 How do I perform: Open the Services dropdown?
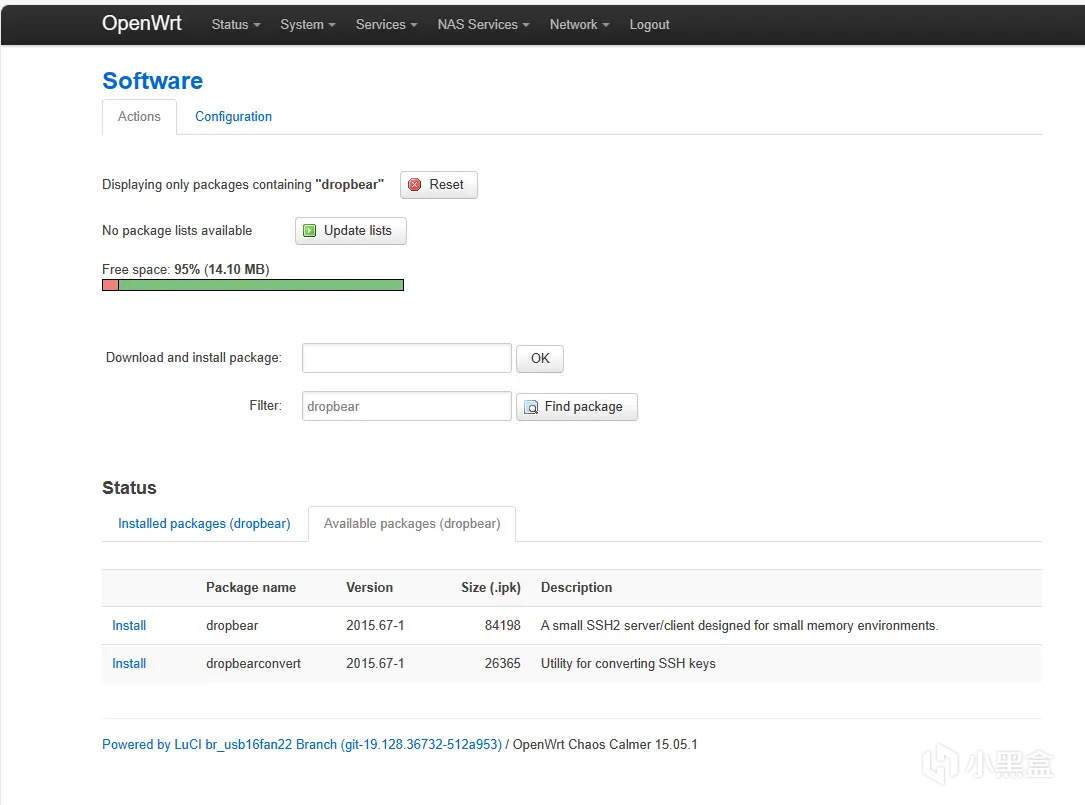[x=386, y=24]
